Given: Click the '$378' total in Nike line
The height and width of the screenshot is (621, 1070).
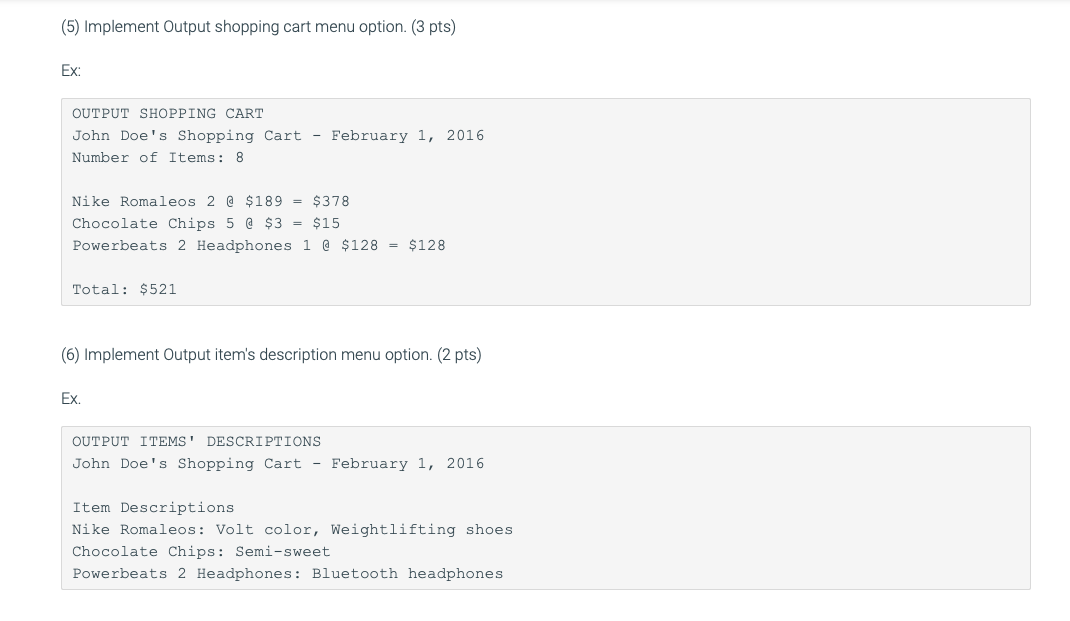Looking at the screenshot, I should tap(331, 202).
